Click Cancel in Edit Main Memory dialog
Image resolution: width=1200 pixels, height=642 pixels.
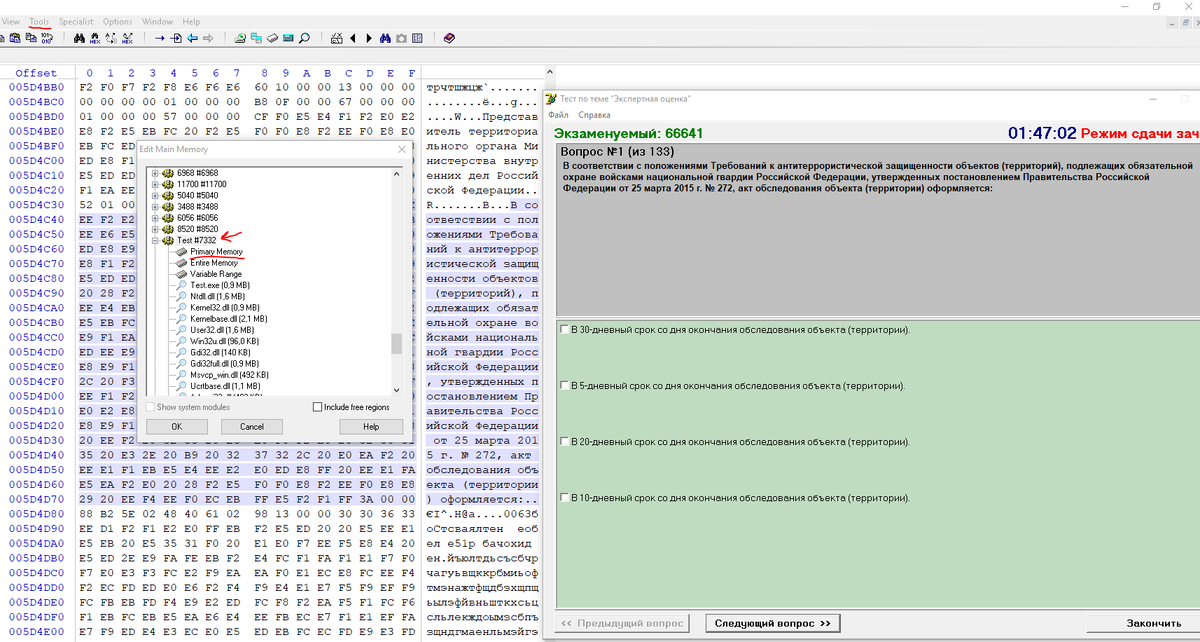[x=251, y=426]
